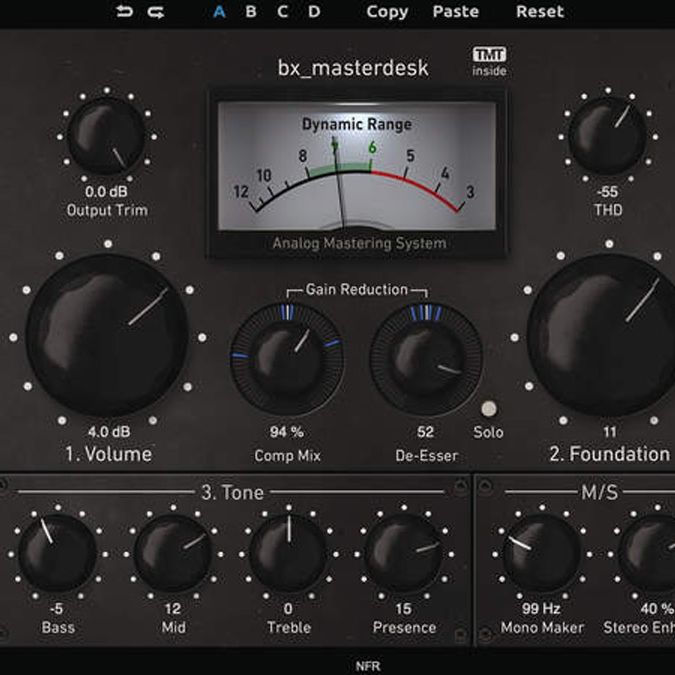Screen dimensions: 675x675
Task: Click the 15 Presence value
Action: click(403, 609)
